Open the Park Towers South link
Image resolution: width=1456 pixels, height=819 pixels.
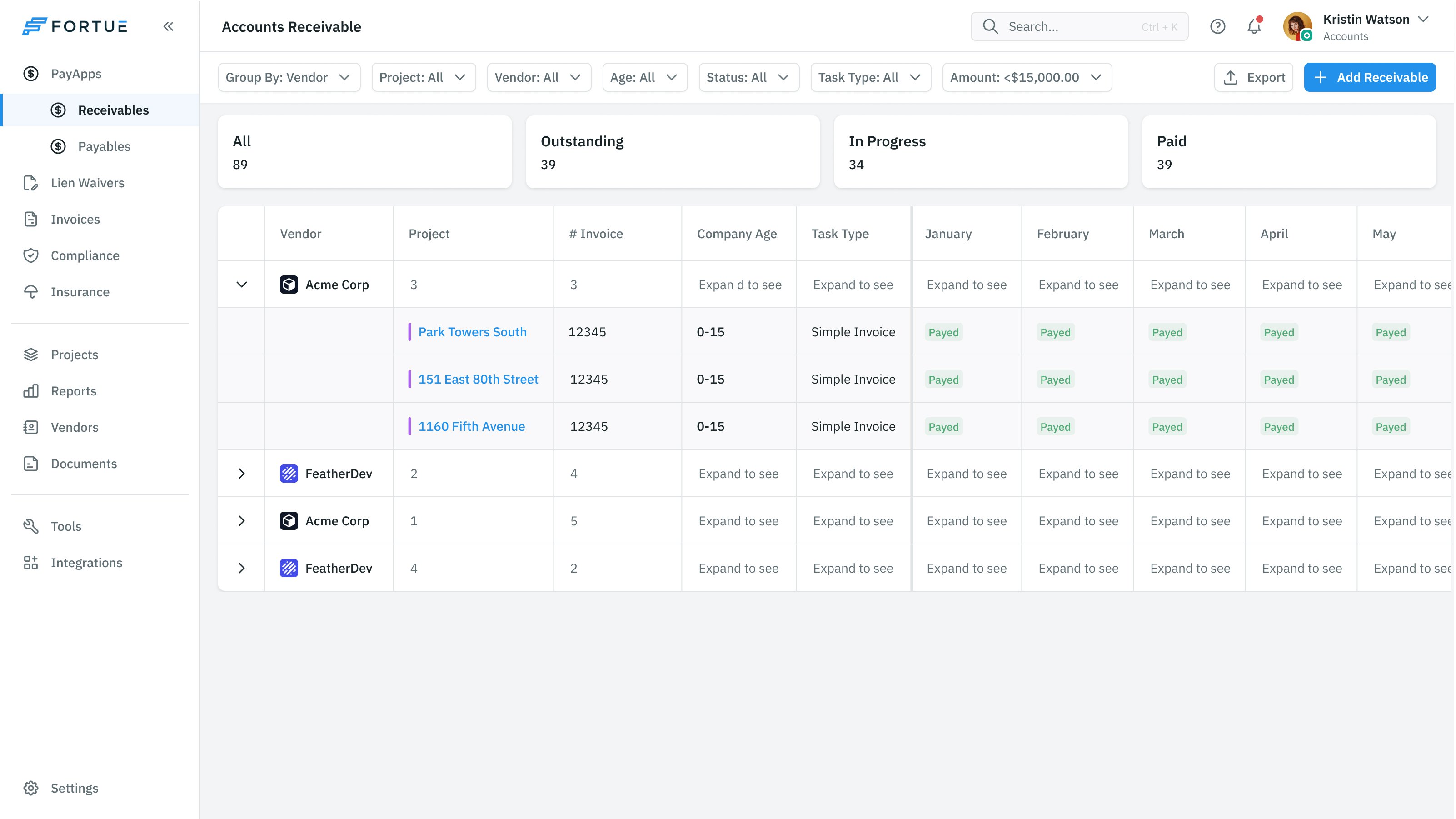[472, 332]
